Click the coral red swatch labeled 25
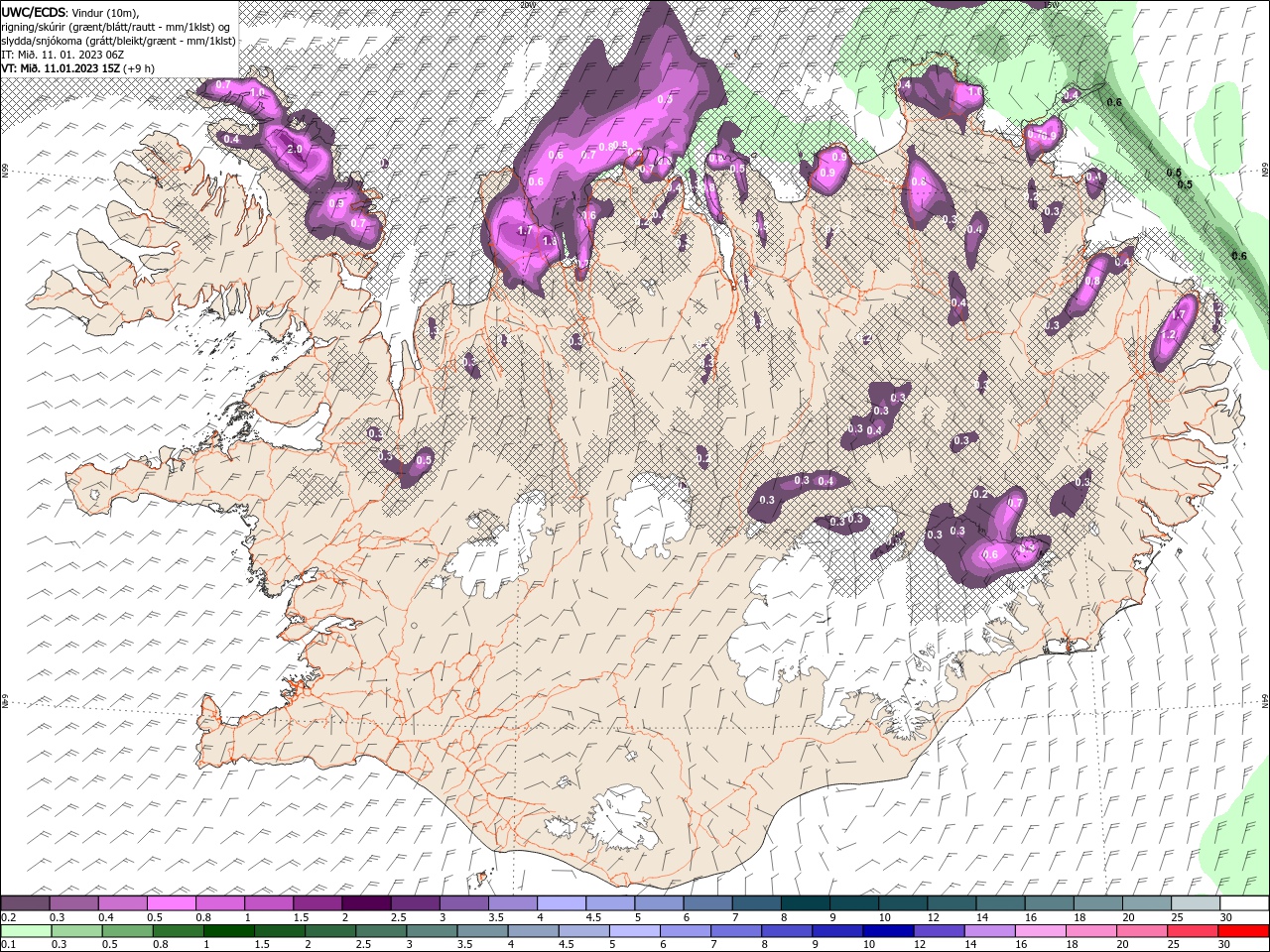The height and width of the screenshot is (952, 1270). point(1192,931)
